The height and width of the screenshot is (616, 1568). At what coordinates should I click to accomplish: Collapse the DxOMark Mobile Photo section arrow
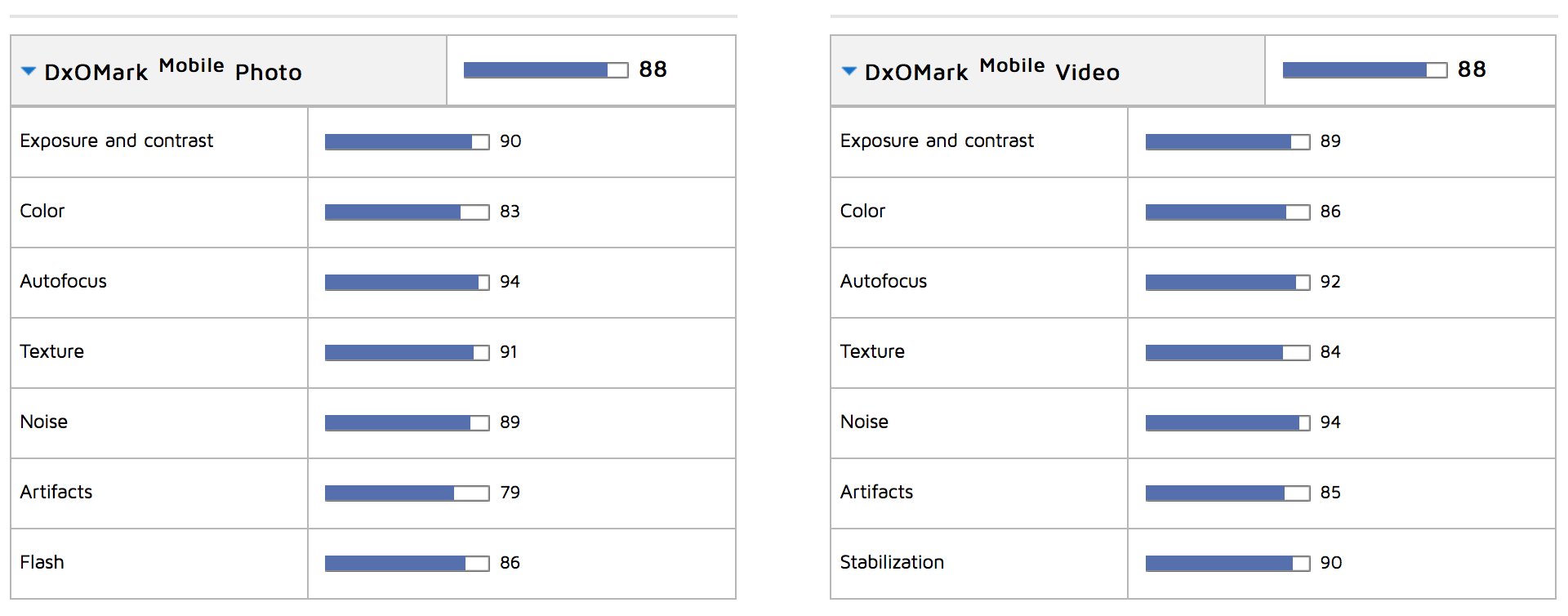coord(29,72)
